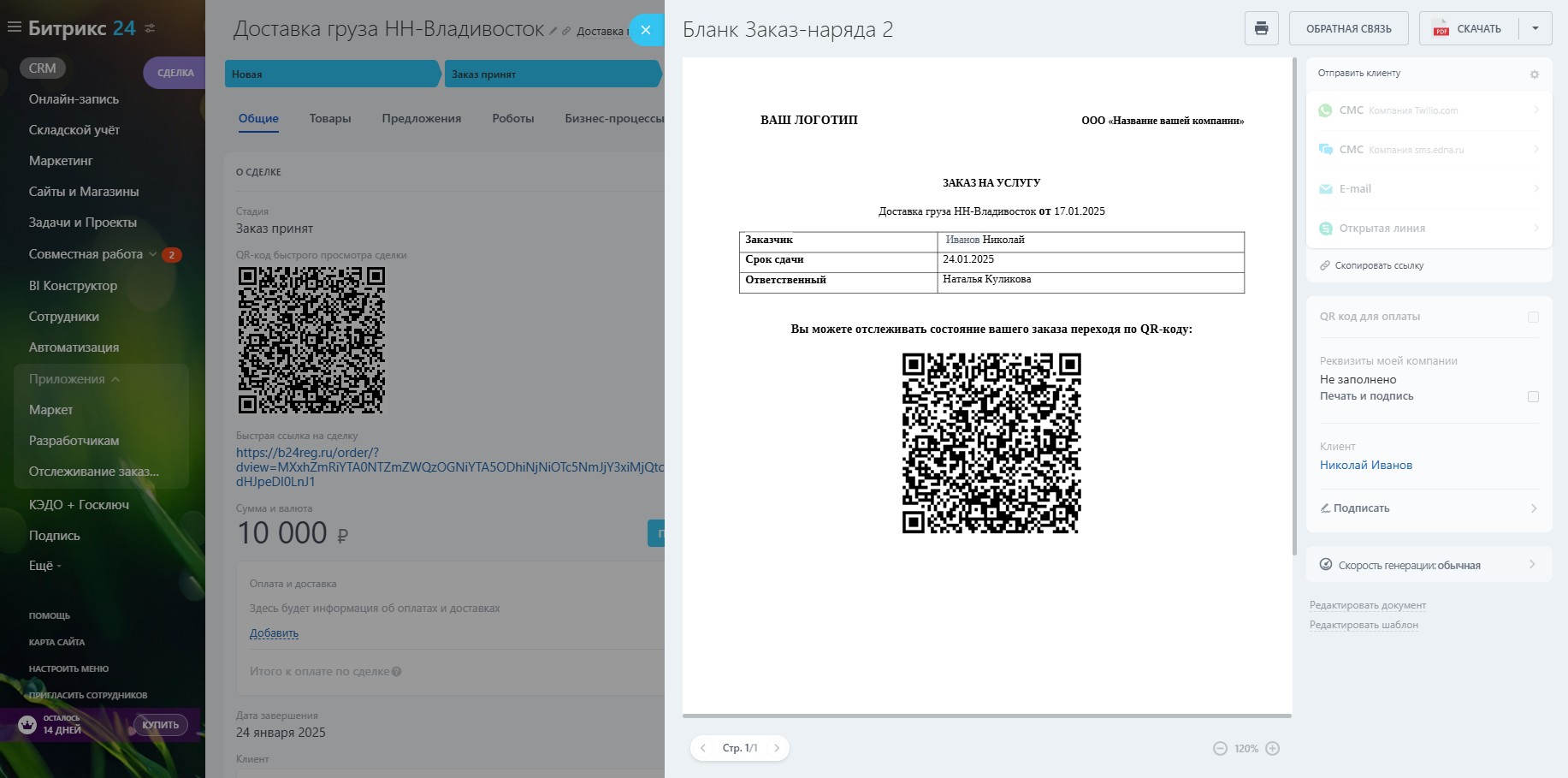Click the deal QR code image
Viewport: 1568px width, 778px height.
(x=311, y=341)
